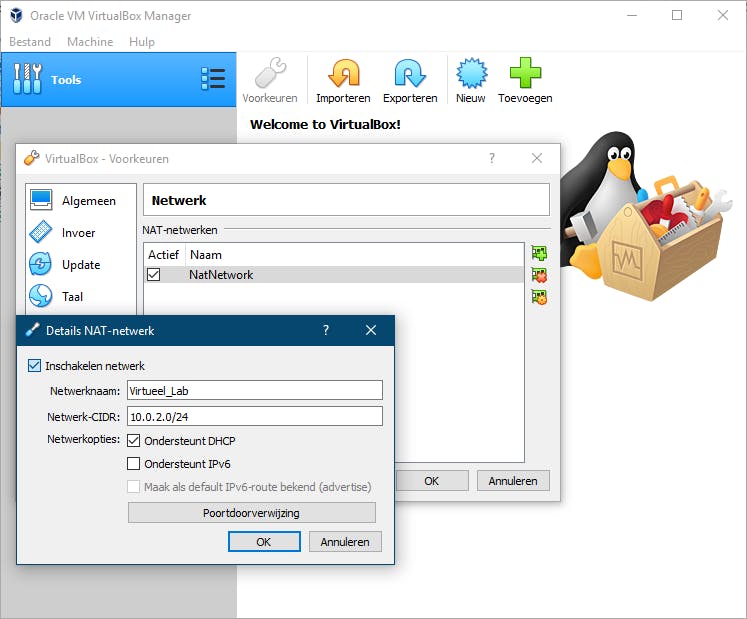Enable Ondersteunt IPv6 checkbox

pos(133,464)
